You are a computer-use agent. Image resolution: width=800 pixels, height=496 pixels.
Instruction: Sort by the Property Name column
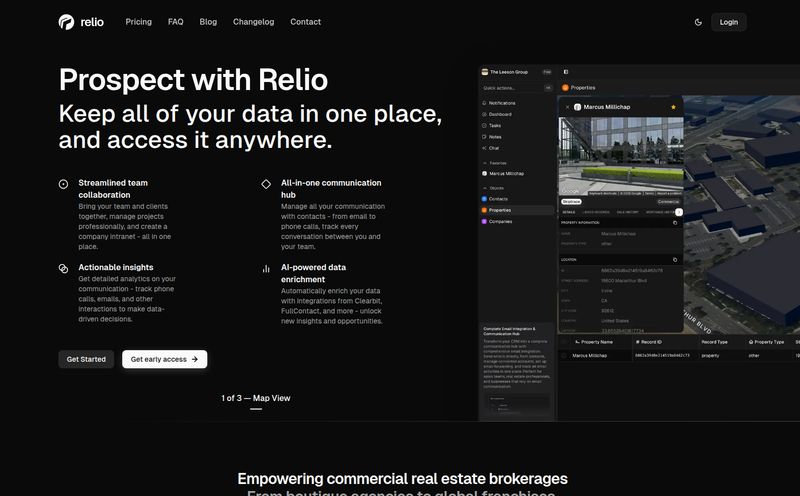594,342
